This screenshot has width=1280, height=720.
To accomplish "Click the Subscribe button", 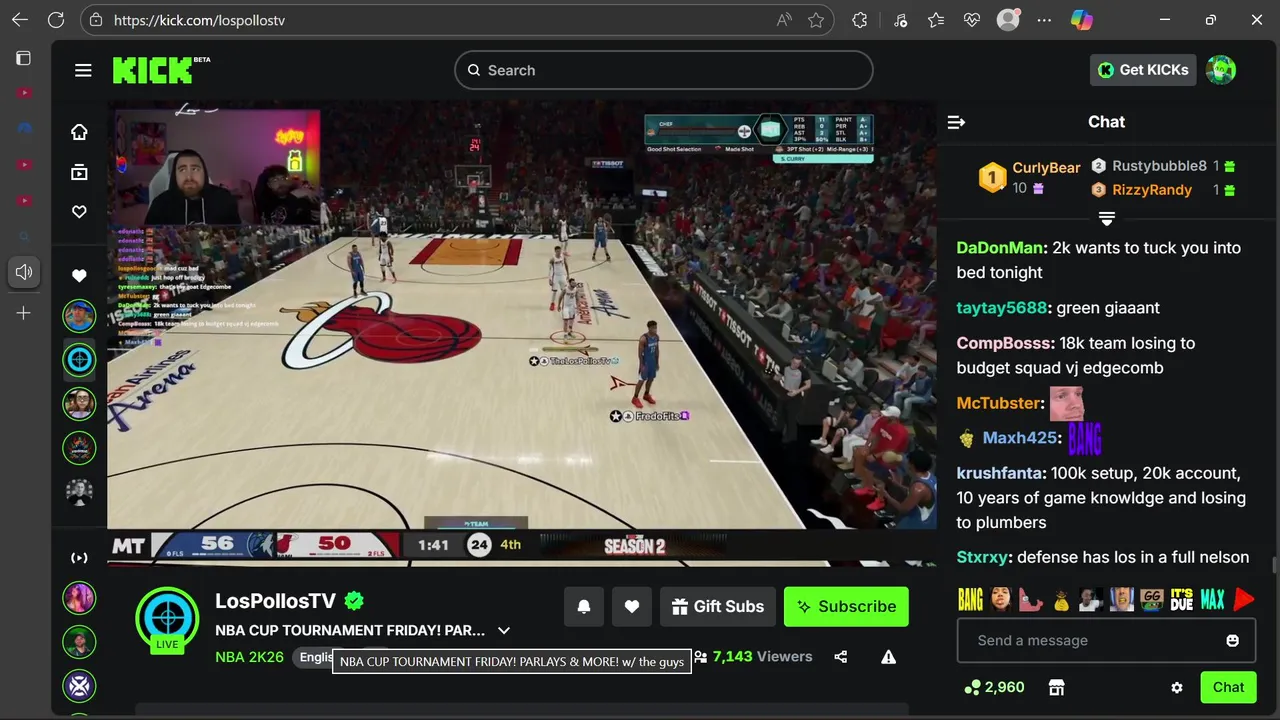I will coord(846,607).
